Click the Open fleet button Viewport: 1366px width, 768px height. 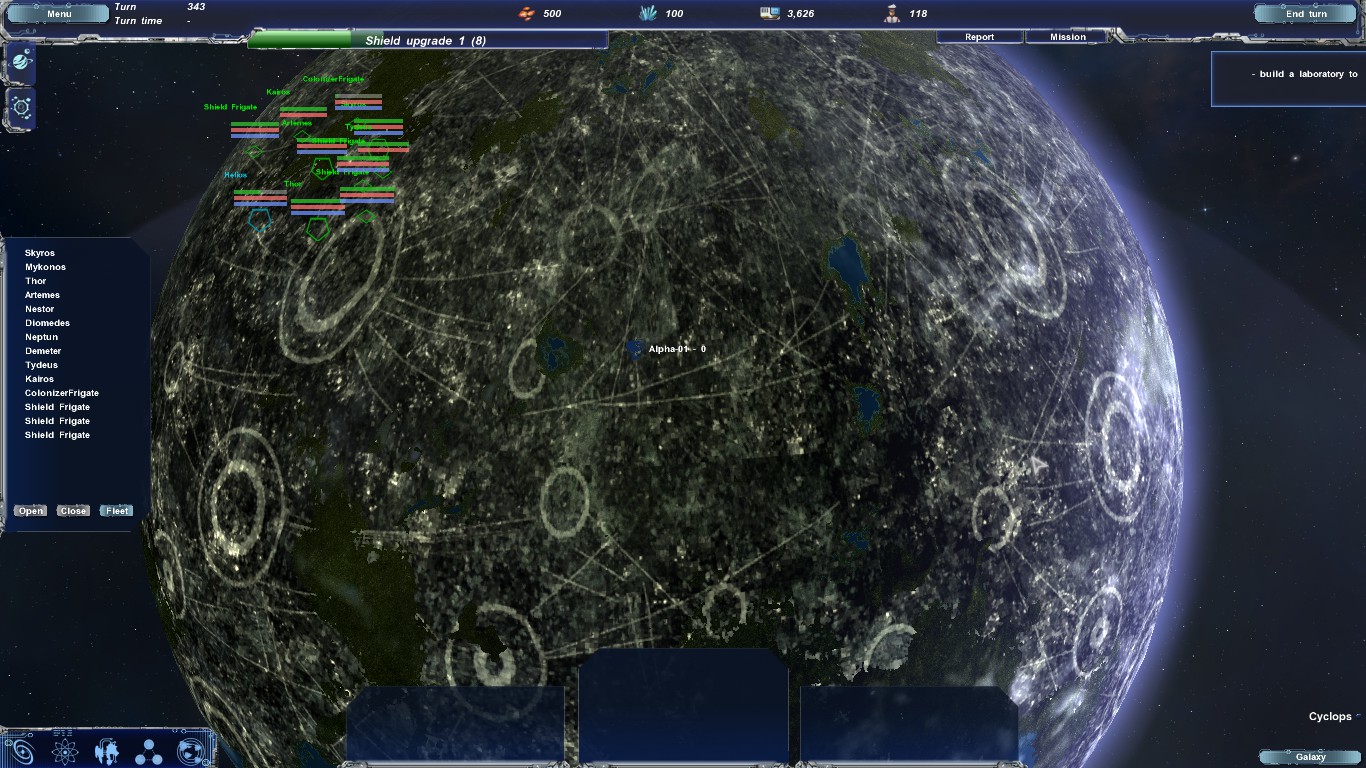[31, 511]
